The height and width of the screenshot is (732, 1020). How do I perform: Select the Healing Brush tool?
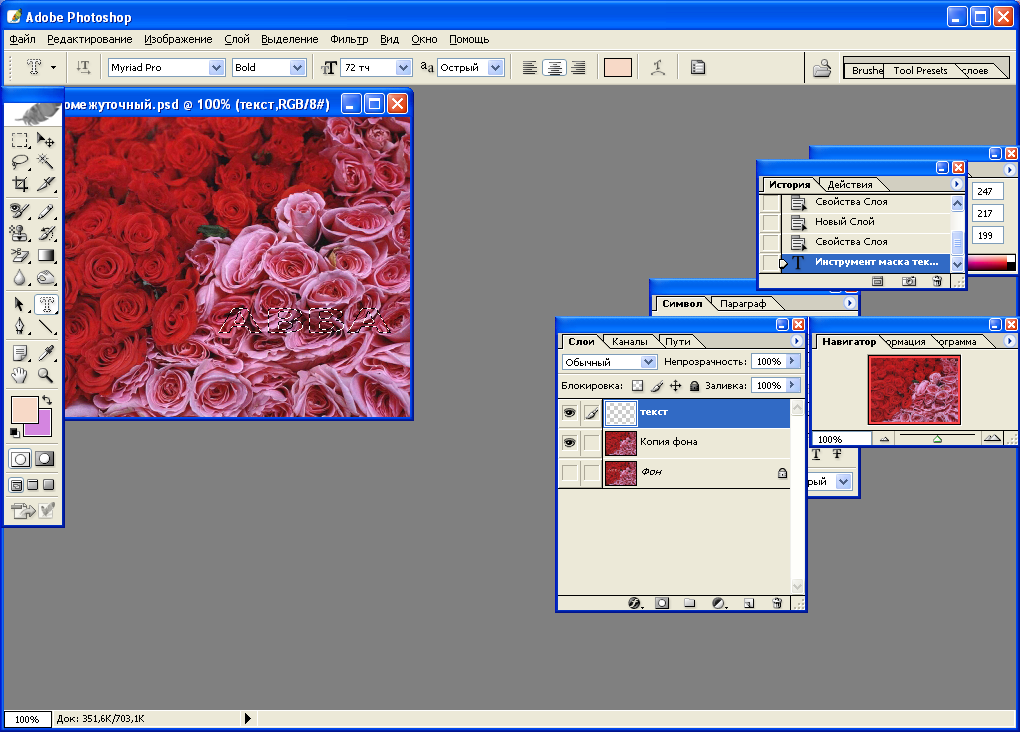(20, 211)
